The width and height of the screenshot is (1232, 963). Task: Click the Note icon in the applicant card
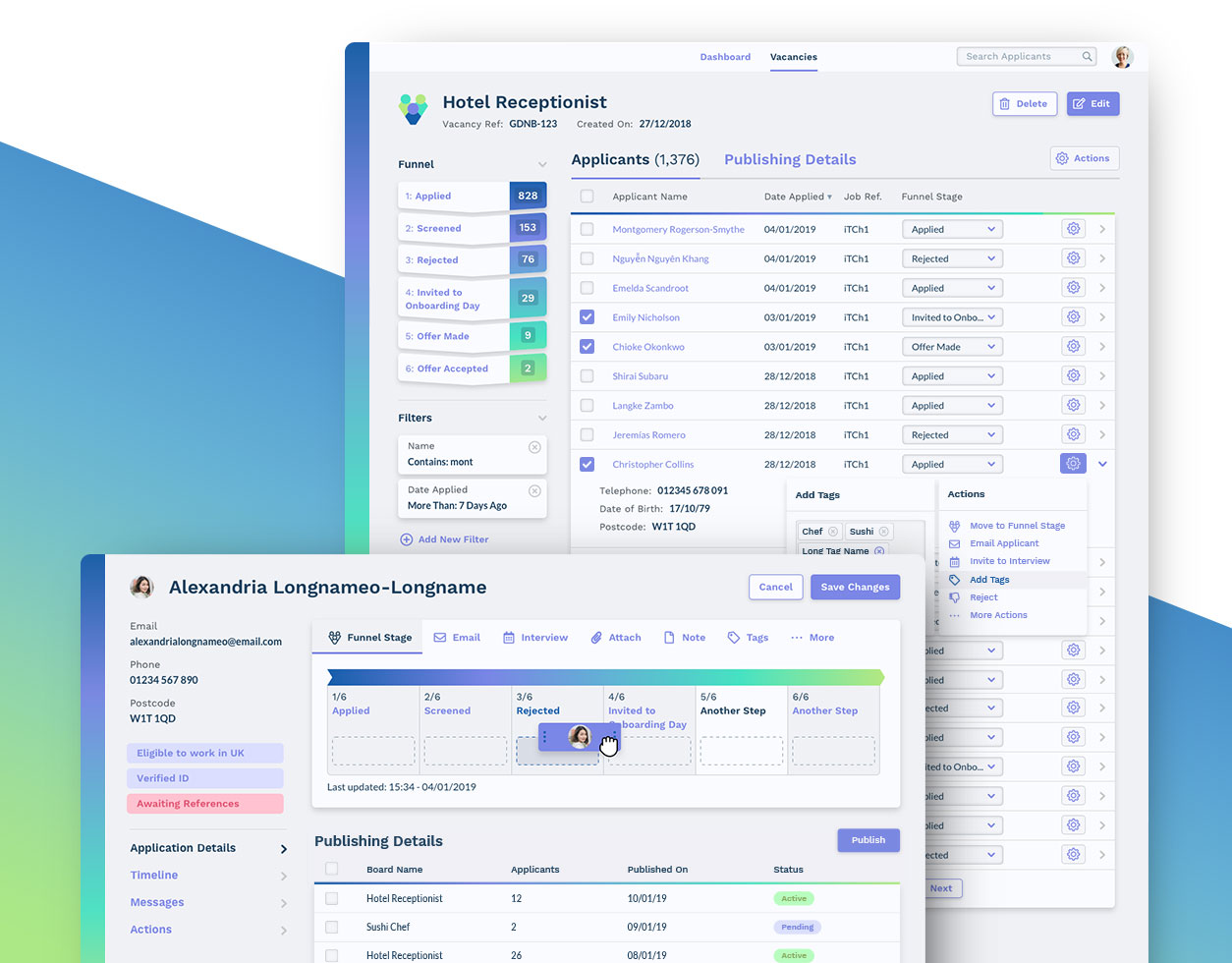[668, 637]
